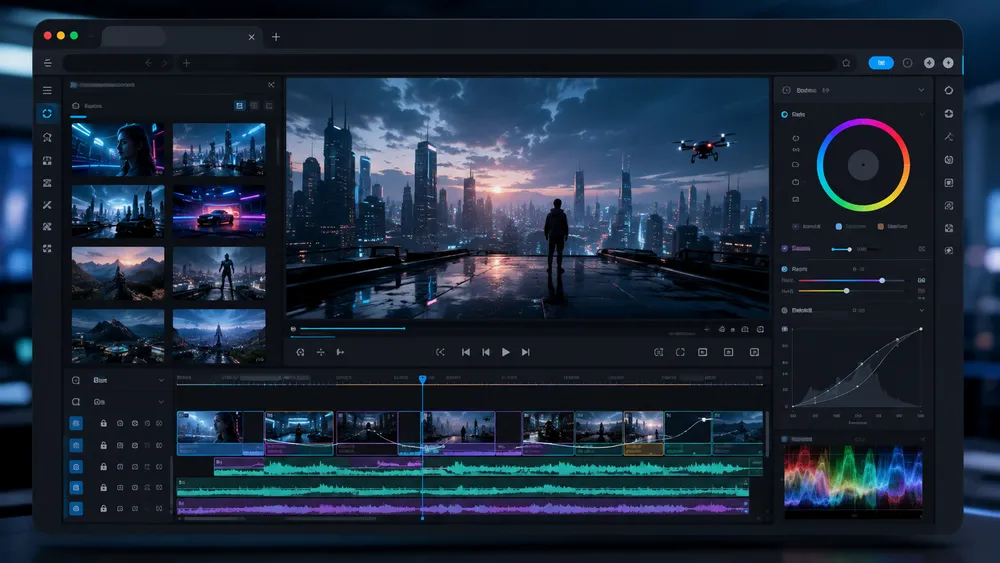Expand the curves section chevron above the graph
1000x563 pixels.
[921, 311]
